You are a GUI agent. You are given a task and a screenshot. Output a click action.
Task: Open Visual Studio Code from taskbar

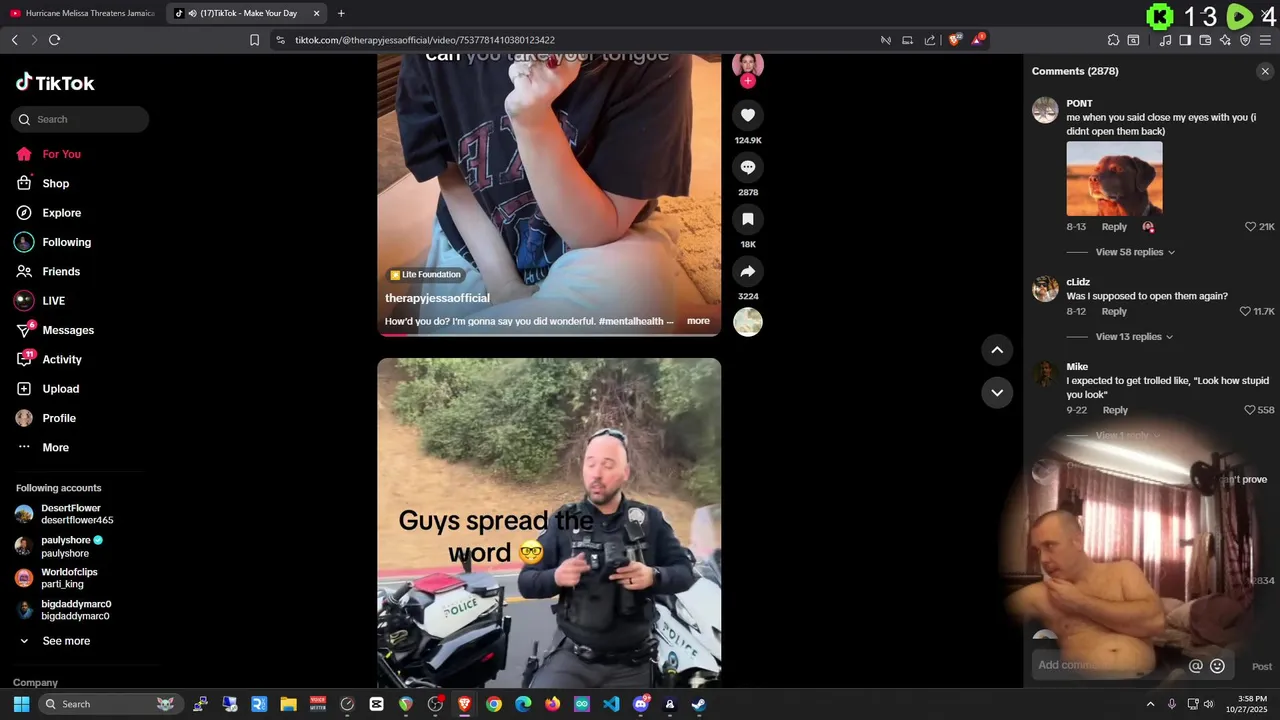click(611, 704)
